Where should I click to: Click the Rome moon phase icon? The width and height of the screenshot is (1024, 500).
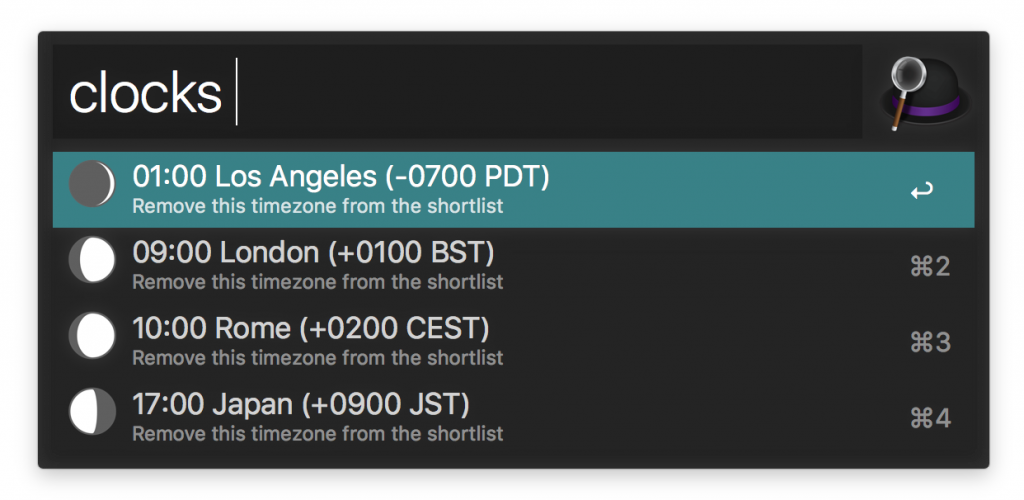[x=92, y=335]
